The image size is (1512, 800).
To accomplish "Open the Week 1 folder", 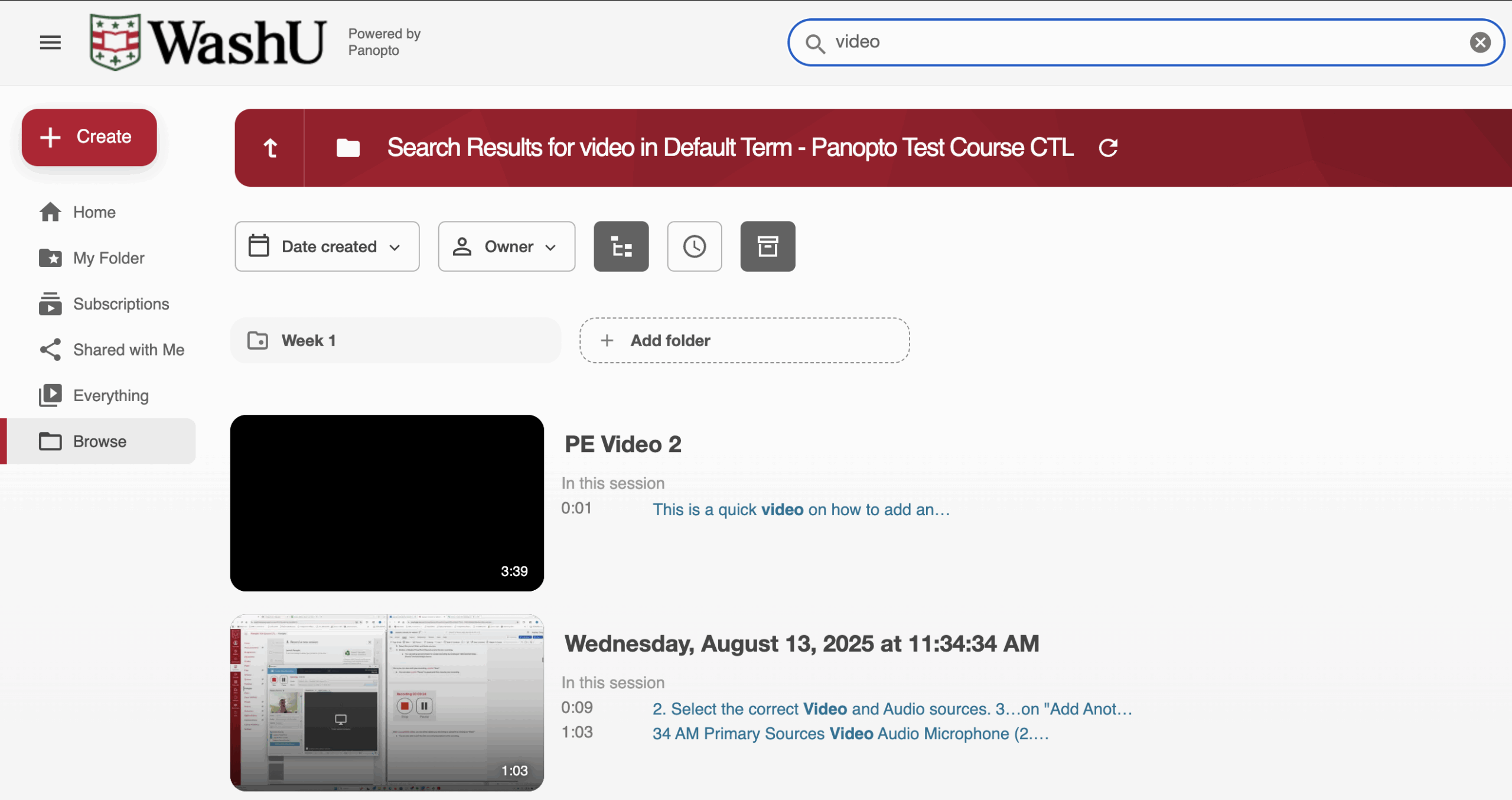I will (x=395, y=340).
